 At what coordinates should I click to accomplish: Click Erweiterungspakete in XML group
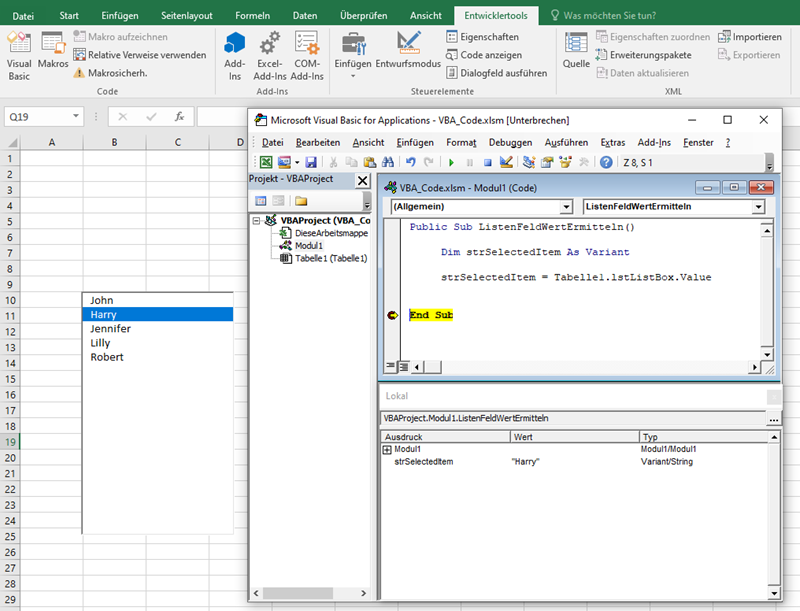click(x=643, y=55)
